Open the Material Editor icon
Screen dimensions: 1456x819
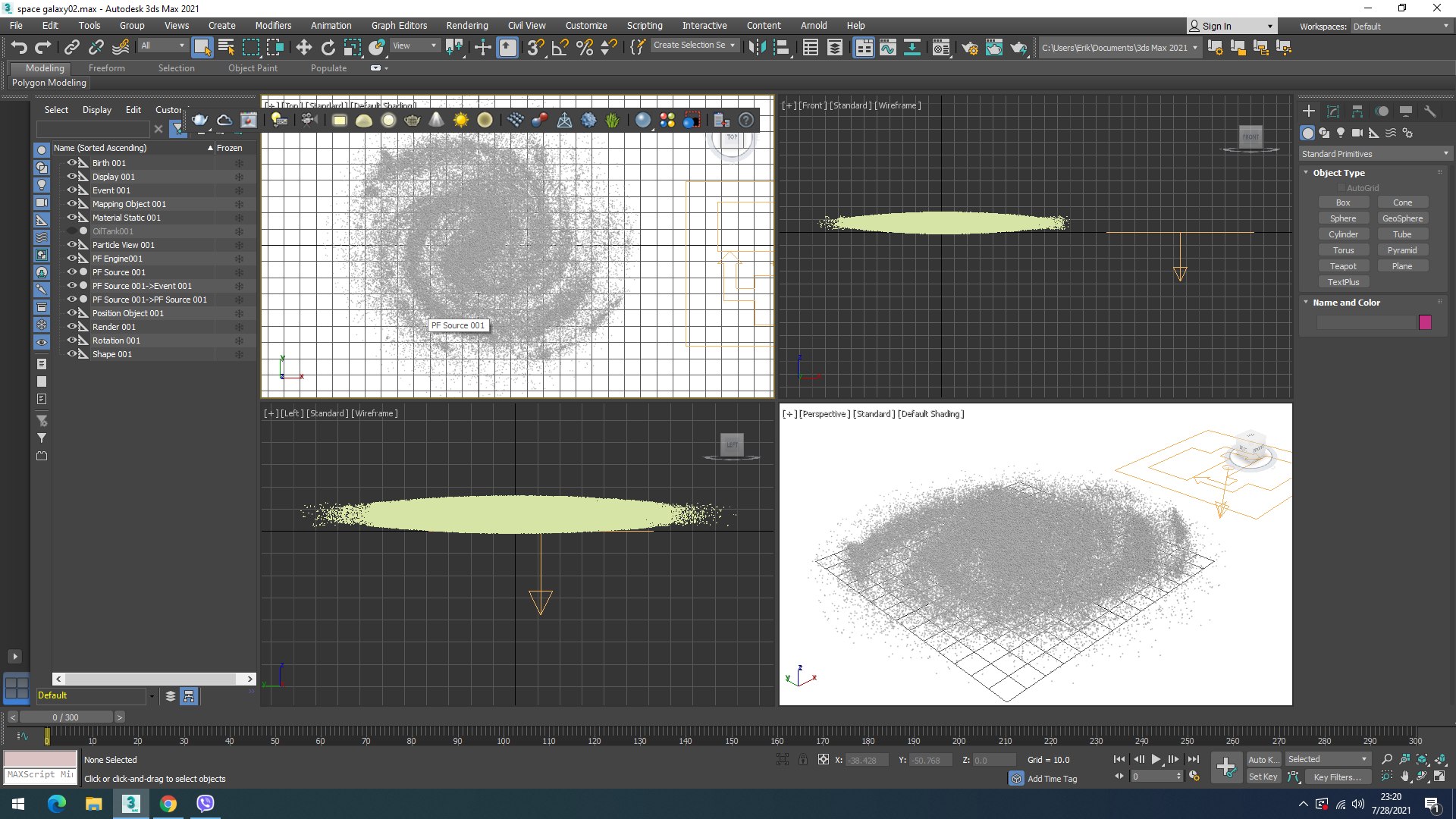941,48
